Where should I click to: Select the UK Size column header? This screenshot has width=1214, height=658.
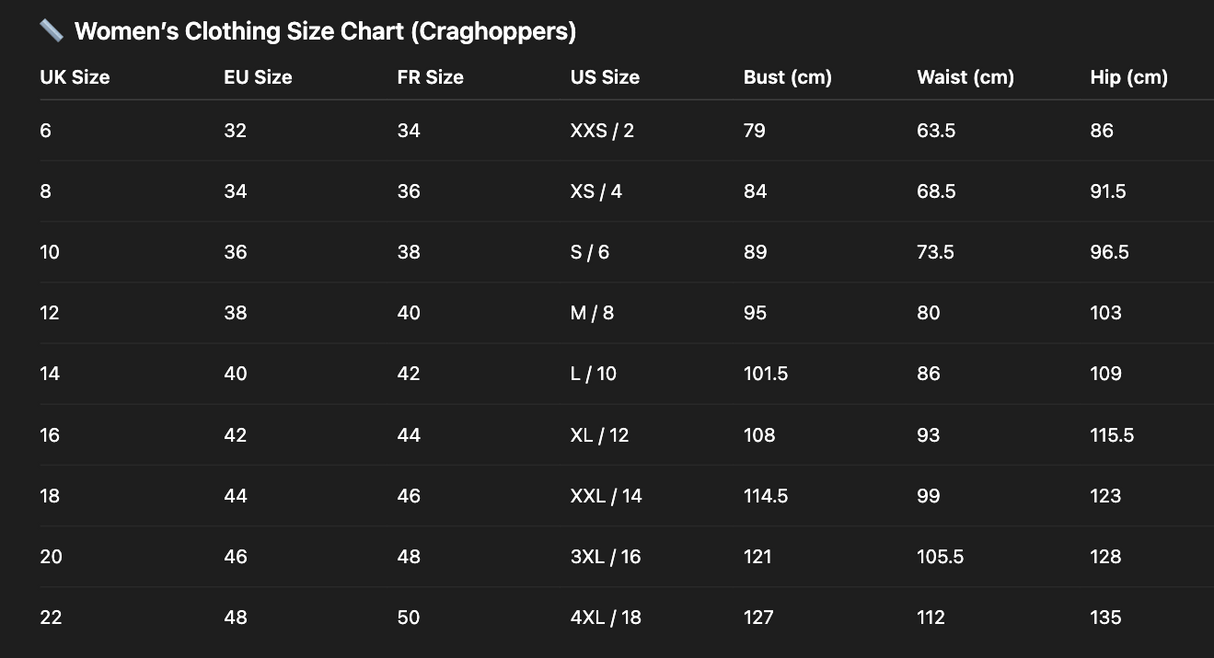(x=75, y=77)
